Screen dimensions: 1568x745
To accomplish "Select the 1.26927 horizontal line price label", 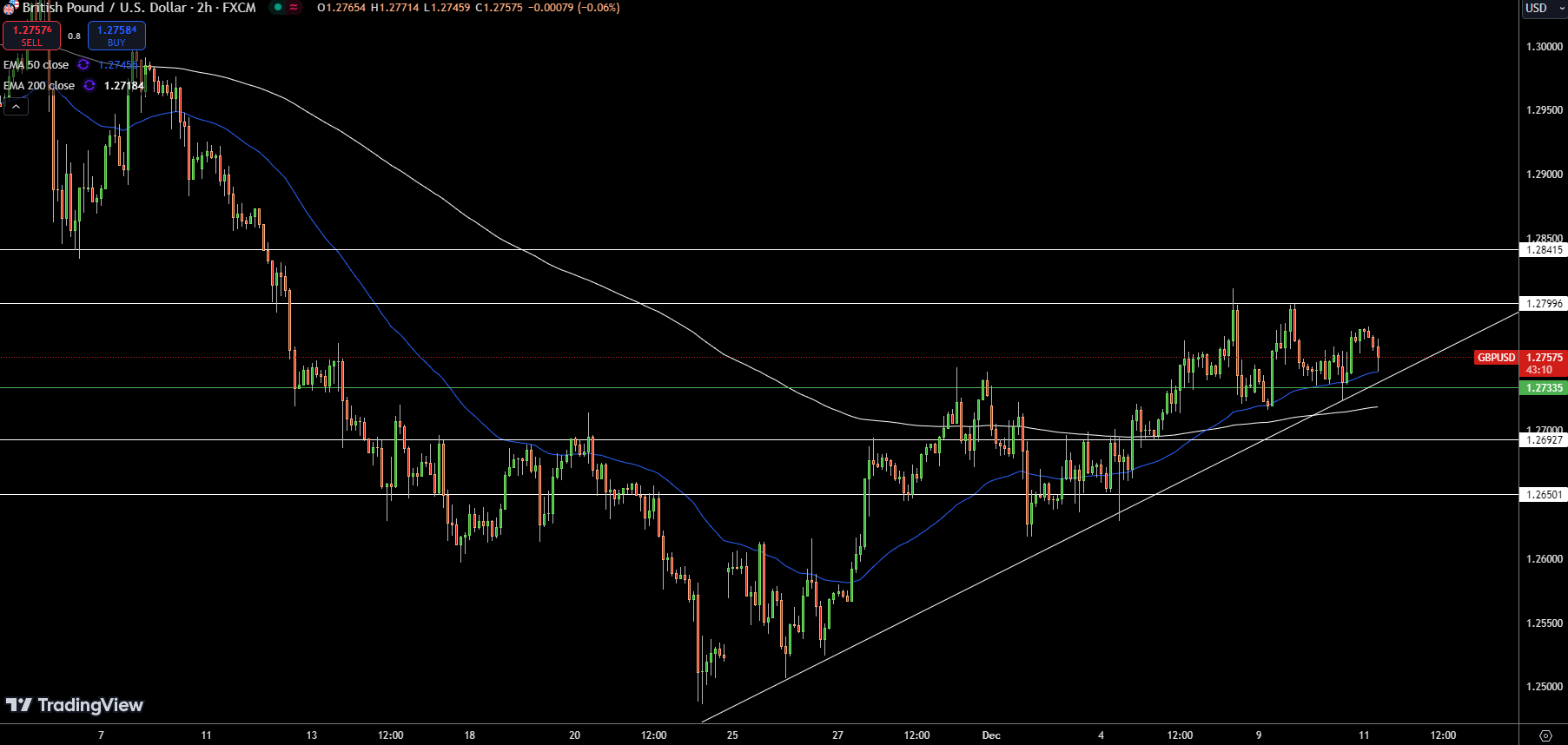I will tap(1544, 440).
